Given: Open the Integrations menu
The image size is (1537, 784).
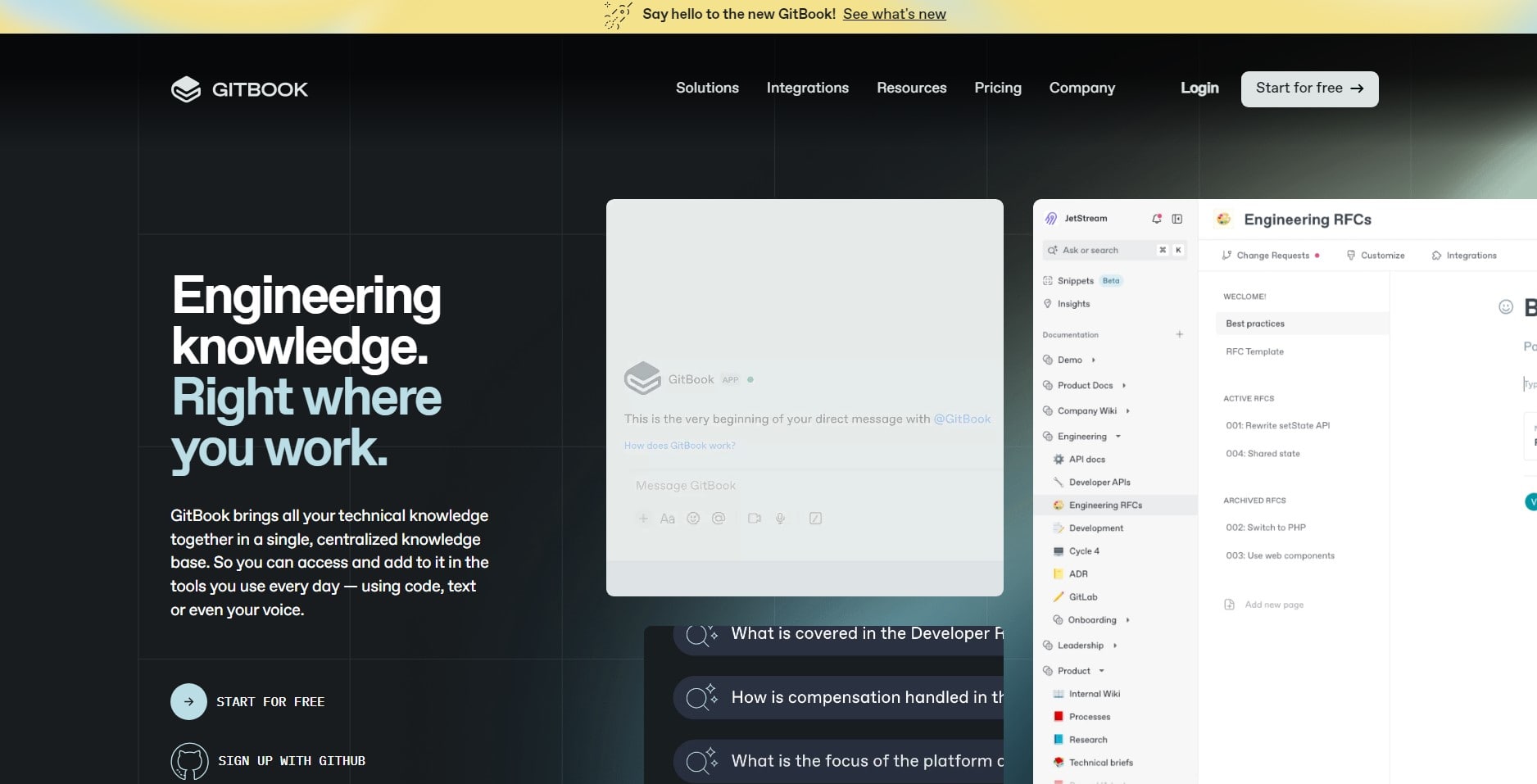Looking at the screenshot, I should click(807, 88).
